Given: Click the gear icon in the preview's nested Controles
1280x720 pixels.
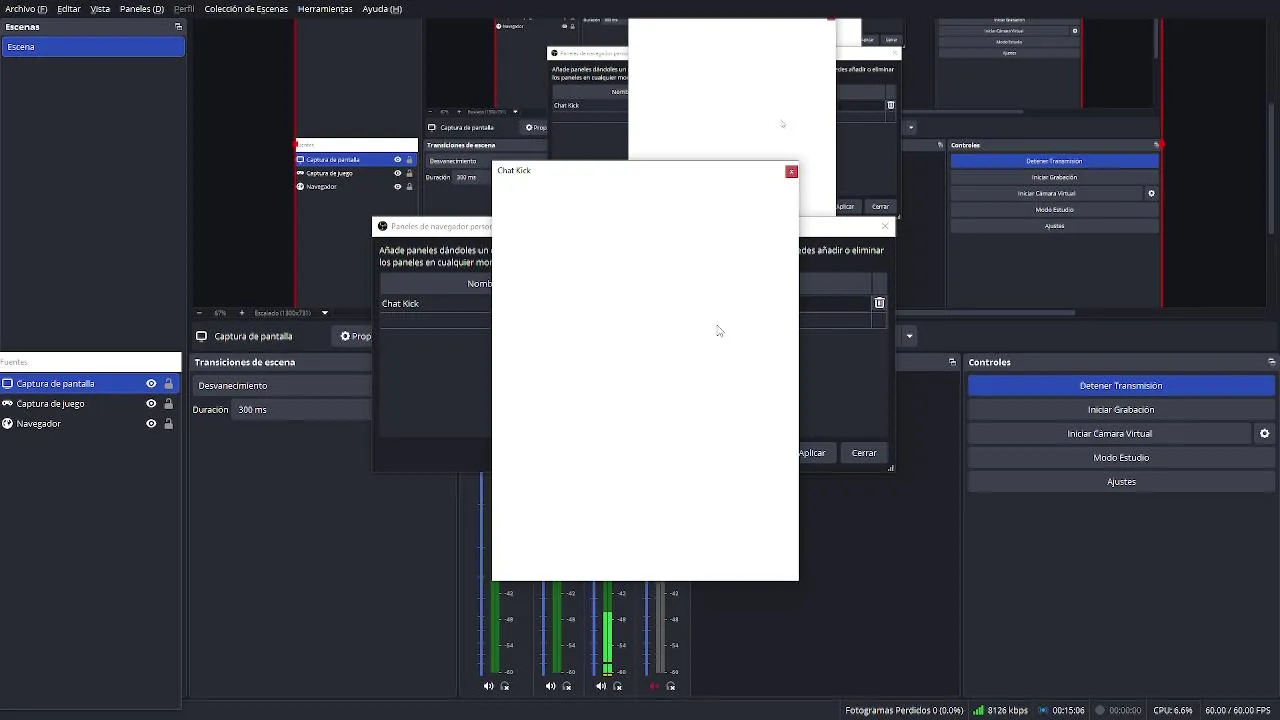Looking at the screenshot, I should tap(1151, 194).
